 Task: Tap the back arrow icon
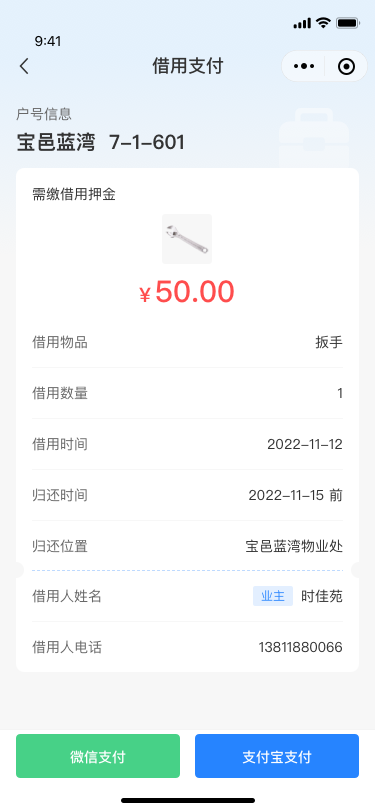(x=24, y=66)
